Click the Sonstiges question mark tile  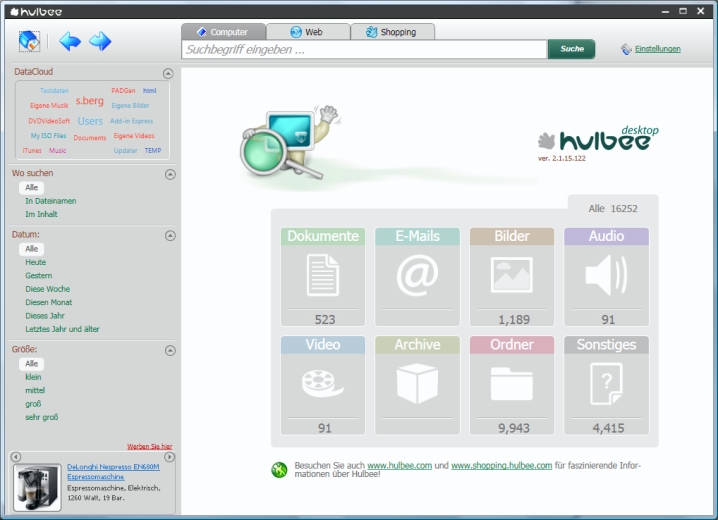click(x=606, y=385)
